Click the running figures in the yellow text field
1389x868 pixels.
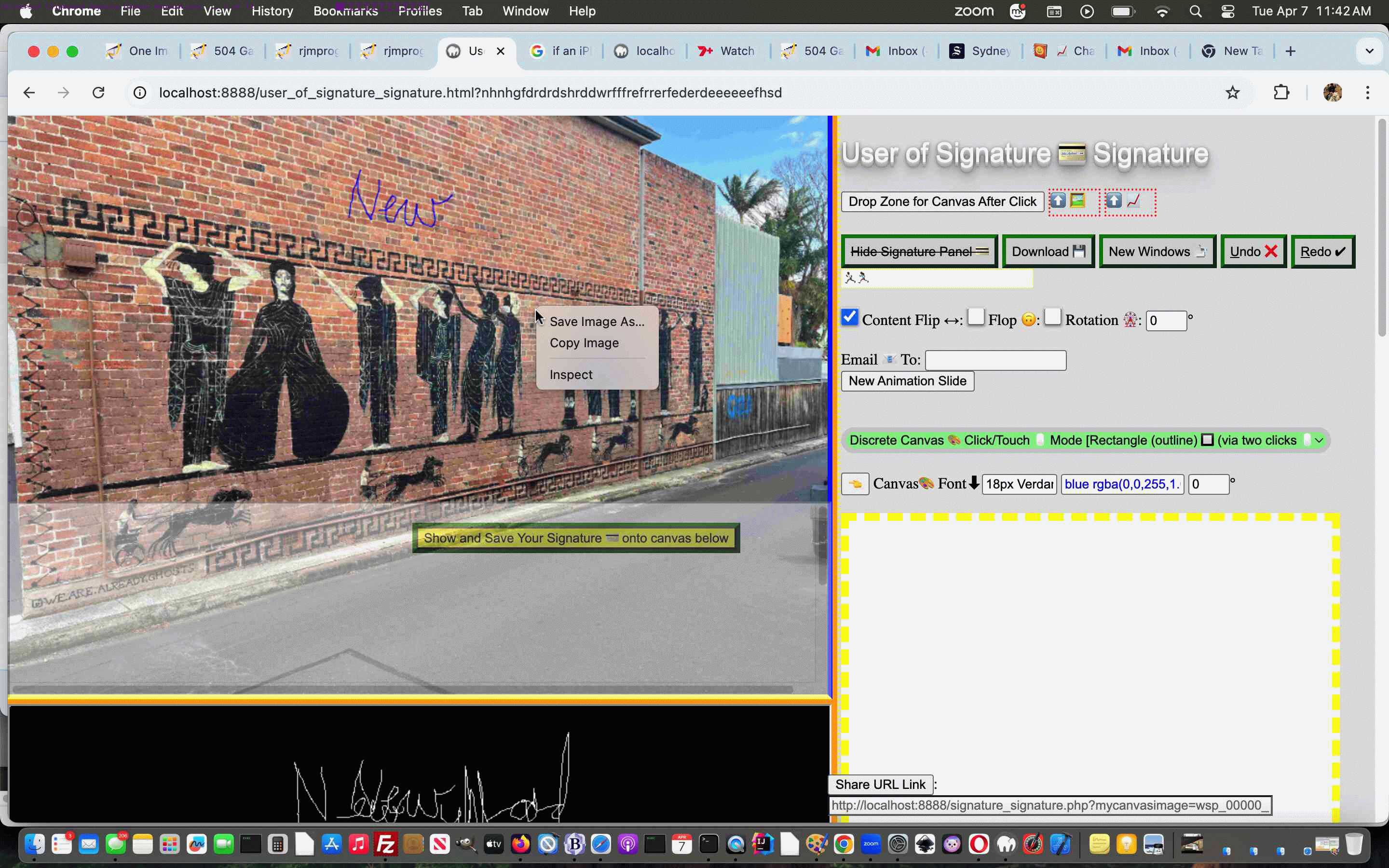pos(857,277)
